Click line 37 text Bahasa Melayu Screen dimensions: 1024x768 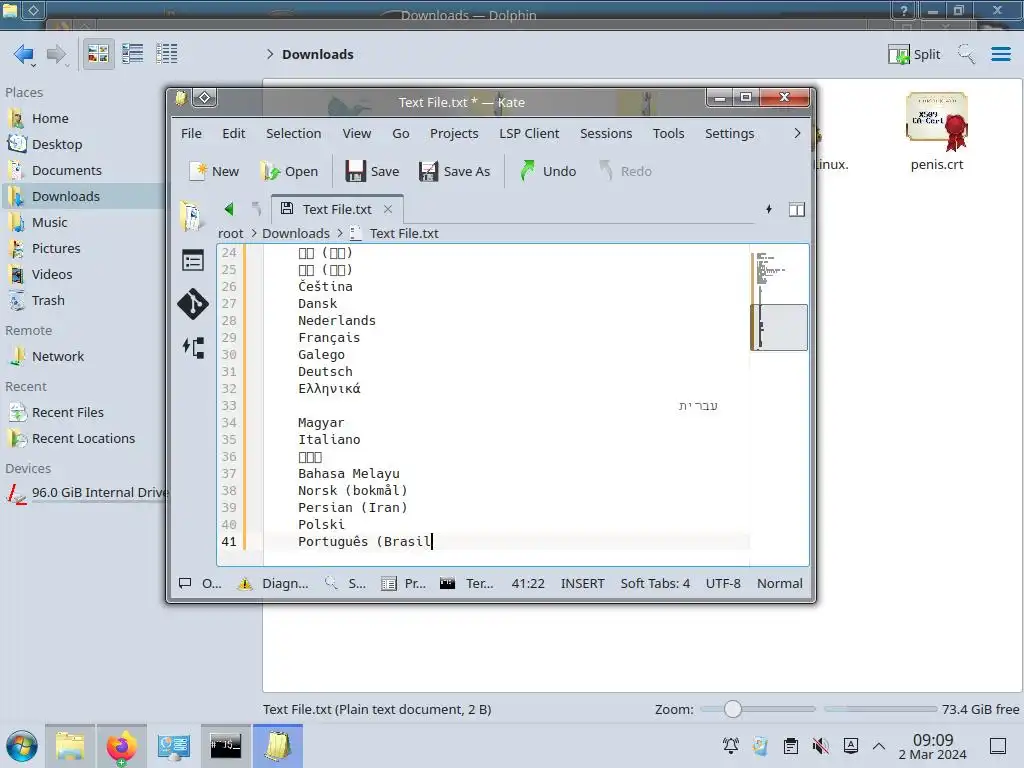(349, 473)
